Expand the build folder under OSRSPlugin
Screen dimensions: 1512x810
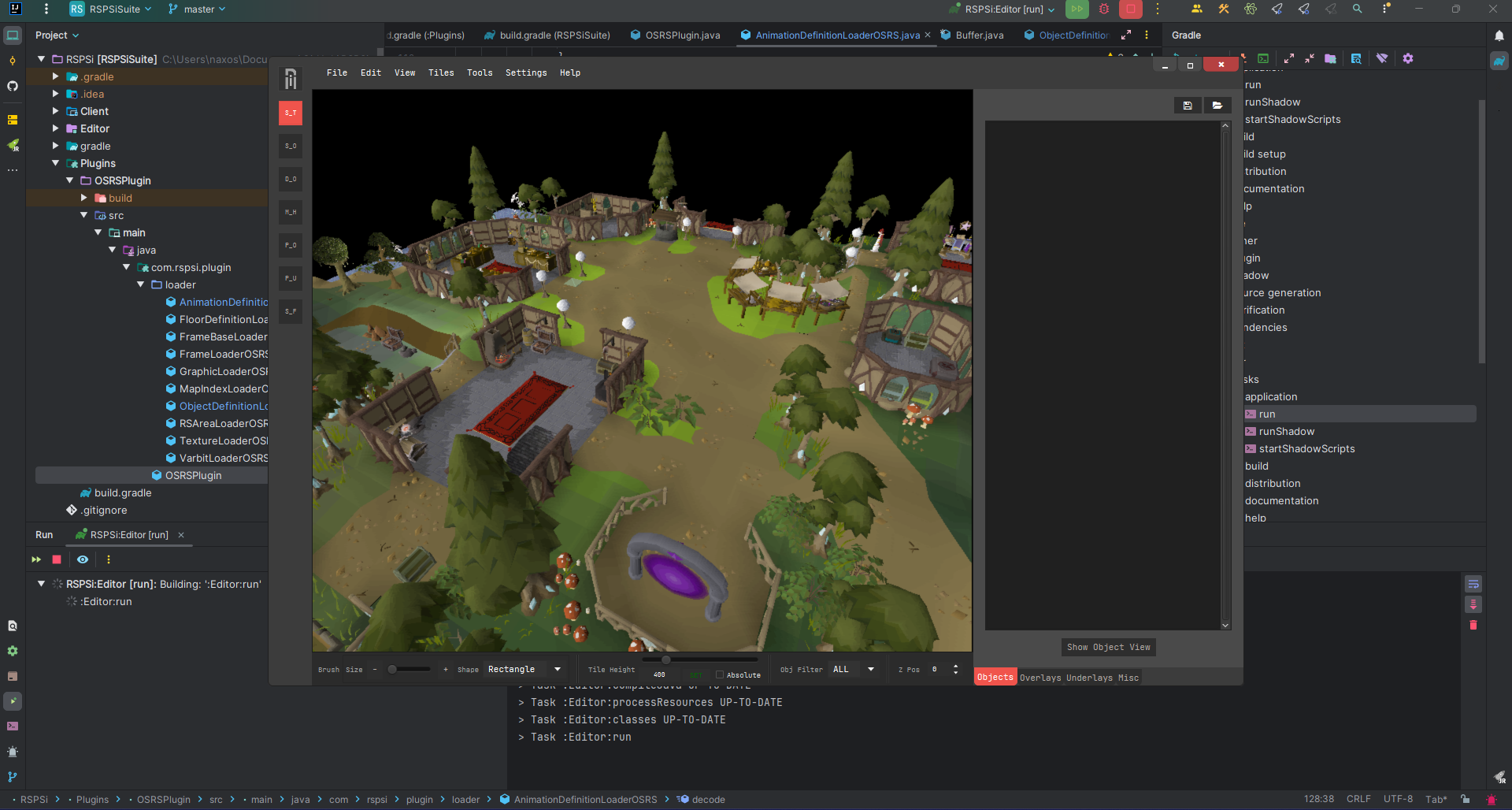[x=84, y=198]
